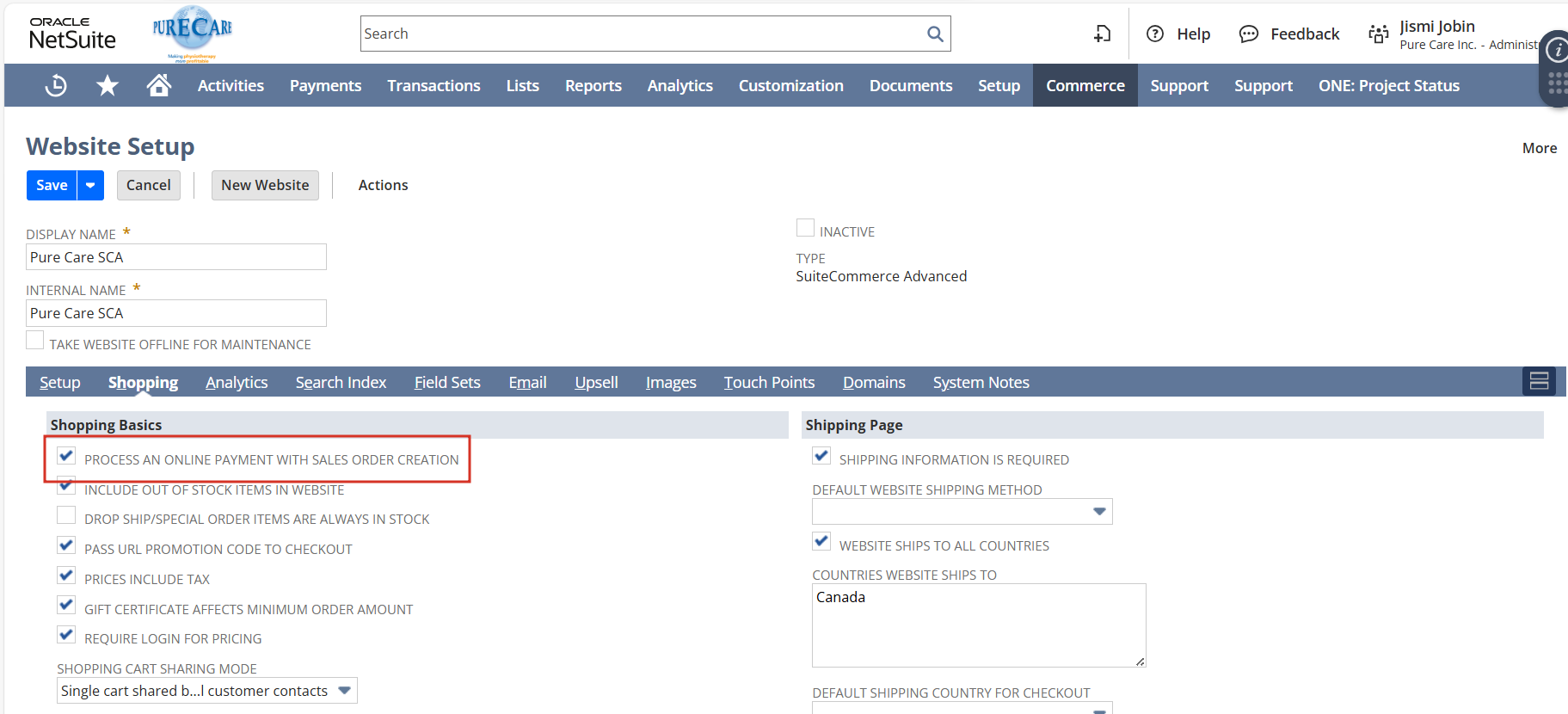Click the Help question mark icon
Screen dimensions: 1568x714
pos(1155,34)
